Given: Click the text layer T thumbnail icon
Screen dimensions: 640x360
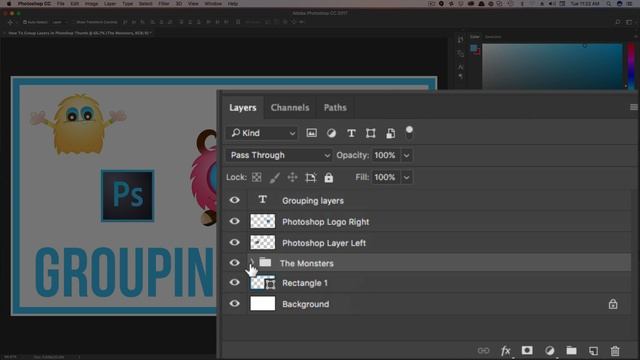Looking at the screenshot, I should pos(262,200).
